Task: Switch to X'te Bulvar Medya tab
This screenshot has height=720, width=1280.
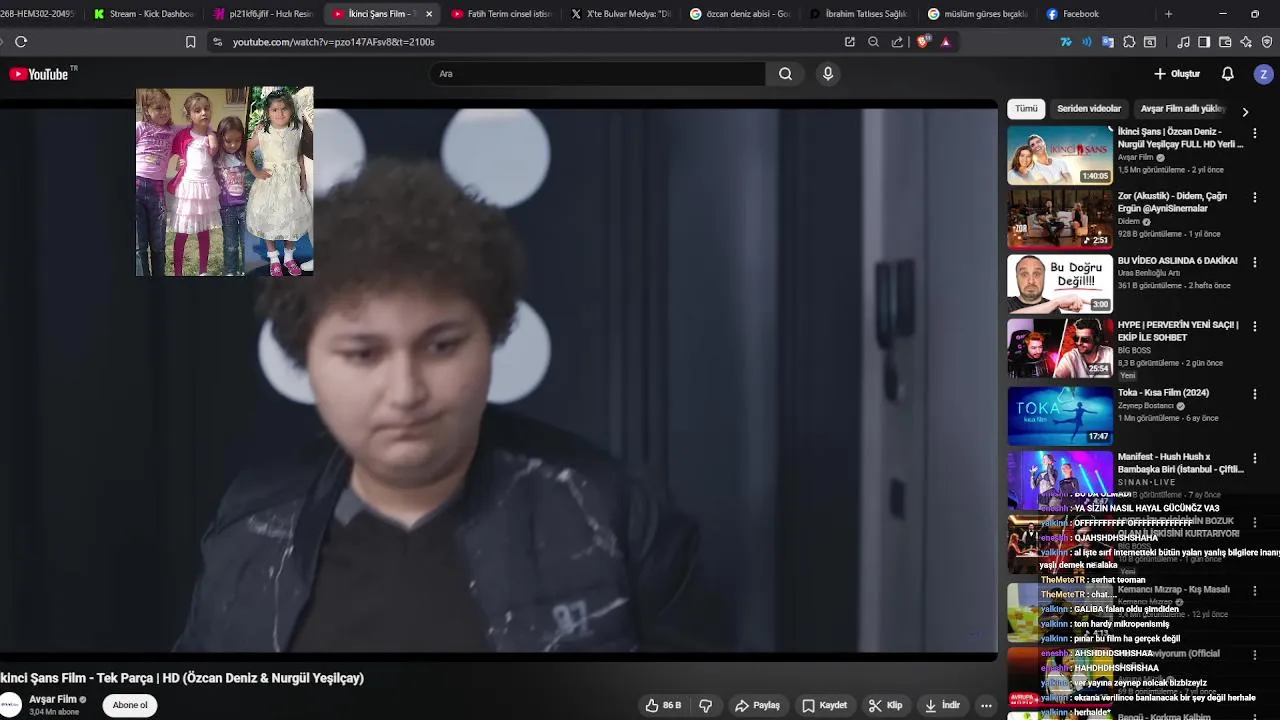Action: click(x=622, y=14)
